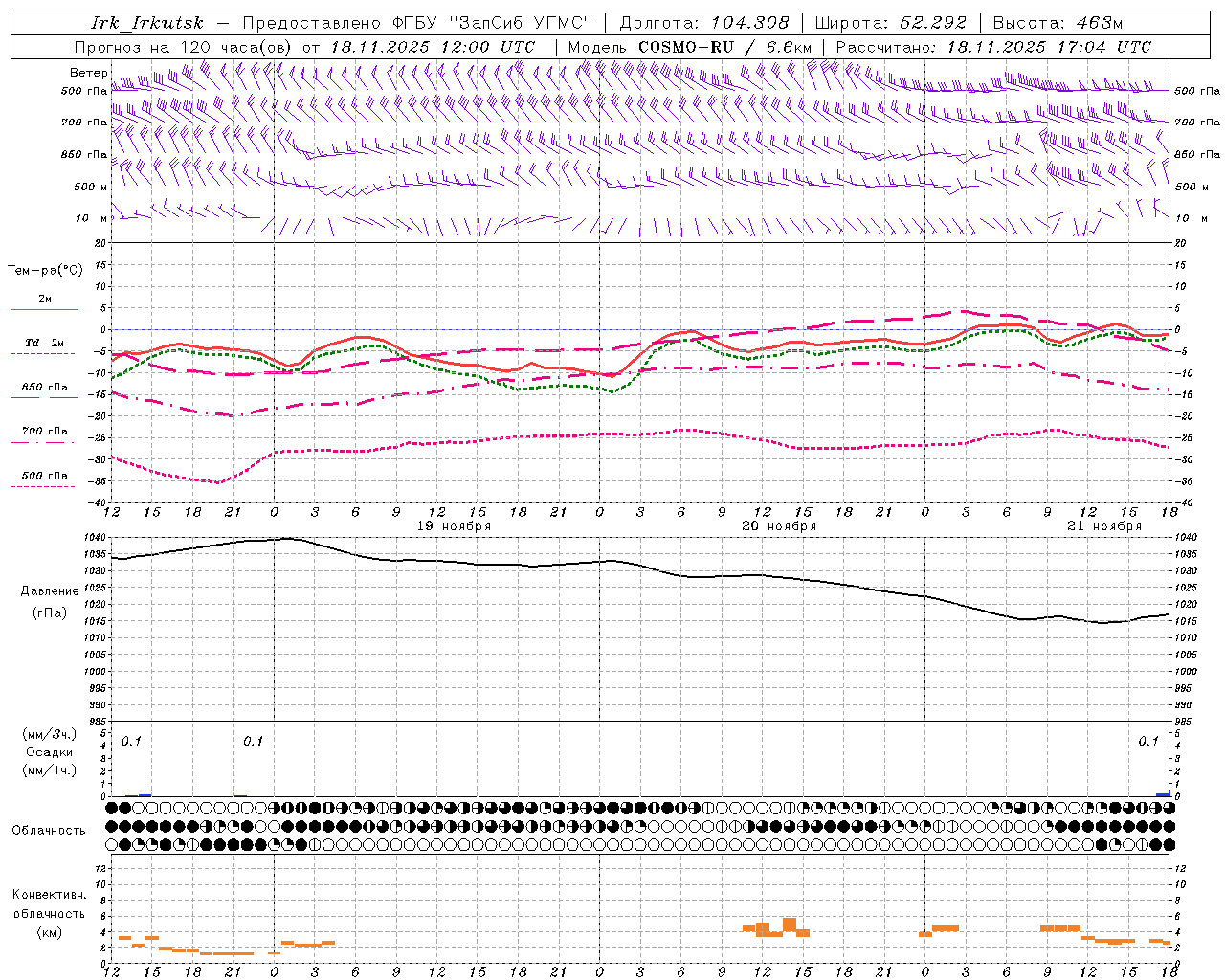This screenshot has width=1225, height=980.
Task: Click the 'Td 2м' dew point legend entry
Action: pyautogui.click(x=44, y=343)
